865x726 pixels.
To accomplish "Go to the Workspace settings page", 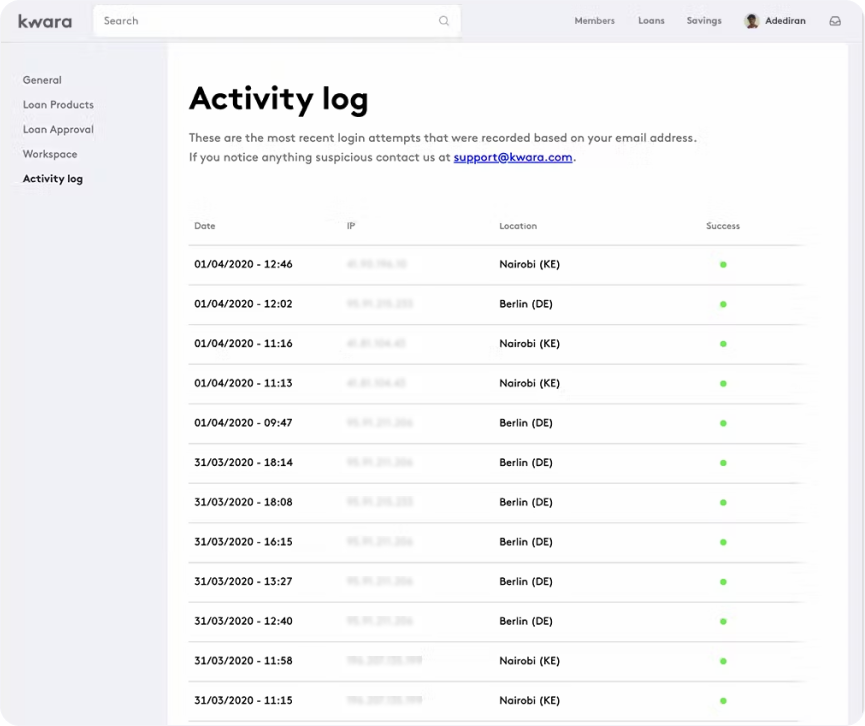I will (x=50, y=154).
